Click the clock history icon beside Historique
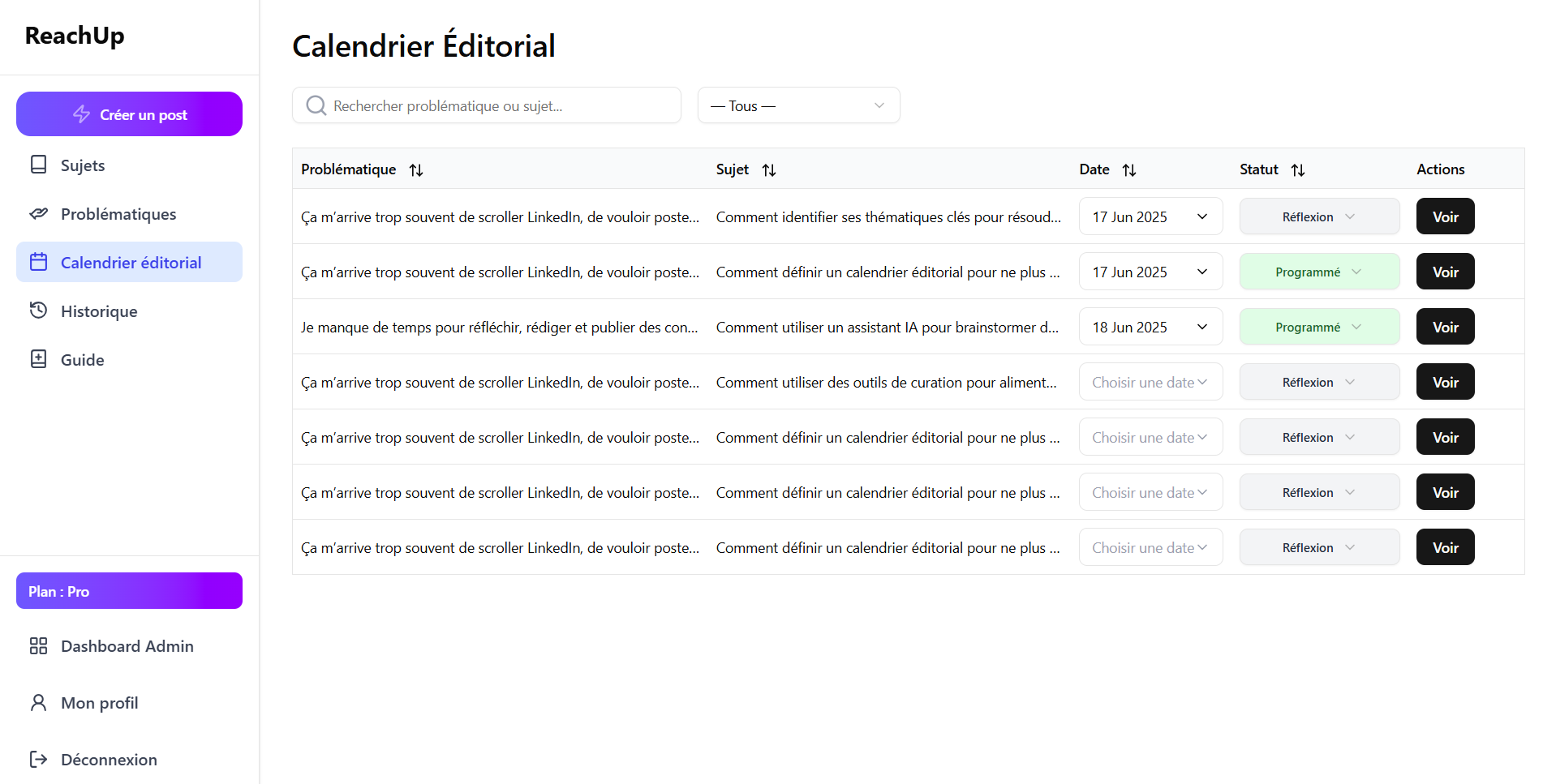This screenshot has width=1556, height=784. coord(38,311)
